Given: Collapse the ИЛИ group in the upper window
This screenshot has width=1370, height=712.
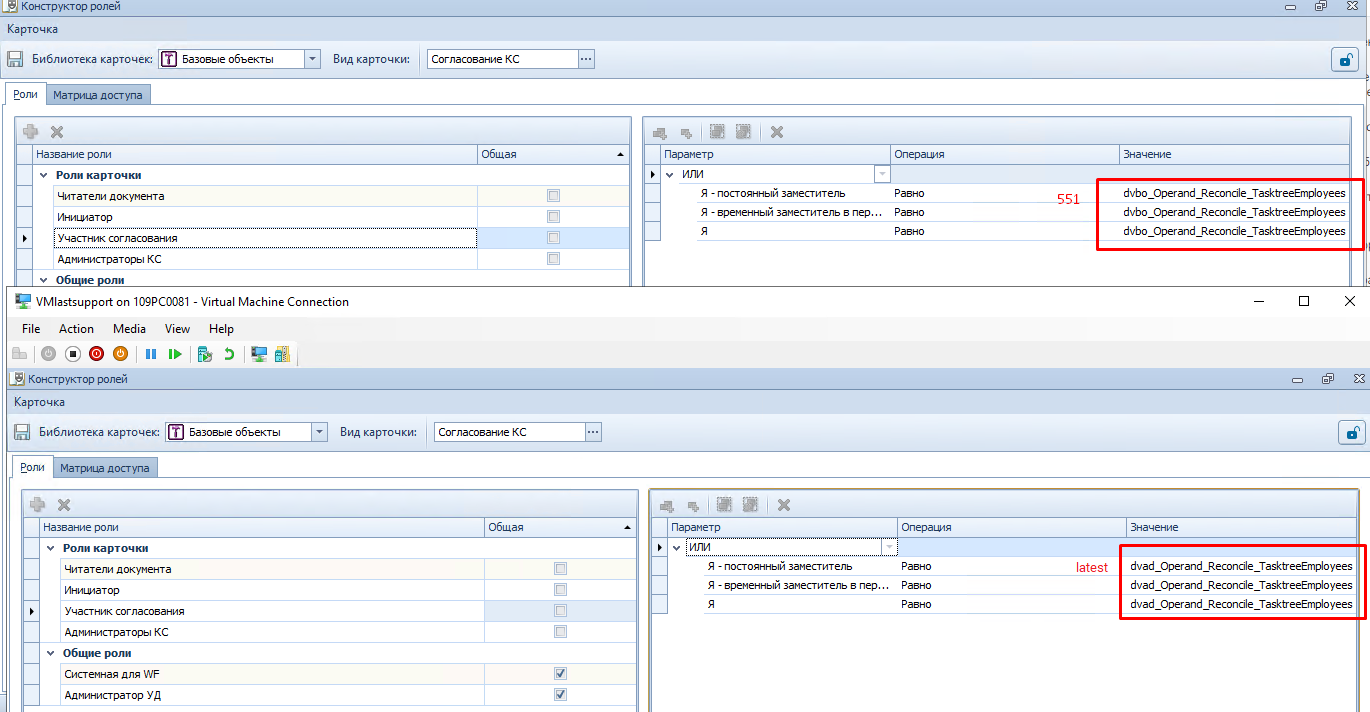Looking at the screenshot, I should coord(670,174).
